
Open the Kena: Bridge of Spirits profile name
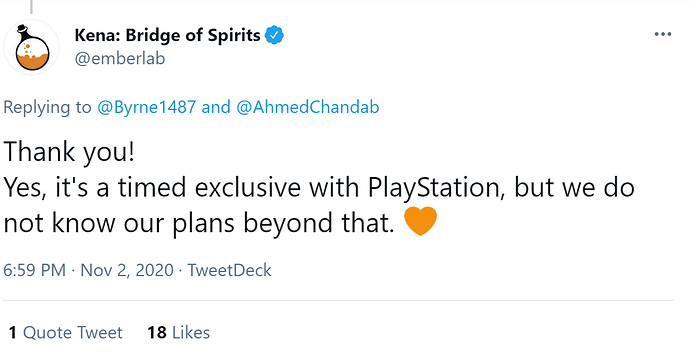click(x=167, y=35)
